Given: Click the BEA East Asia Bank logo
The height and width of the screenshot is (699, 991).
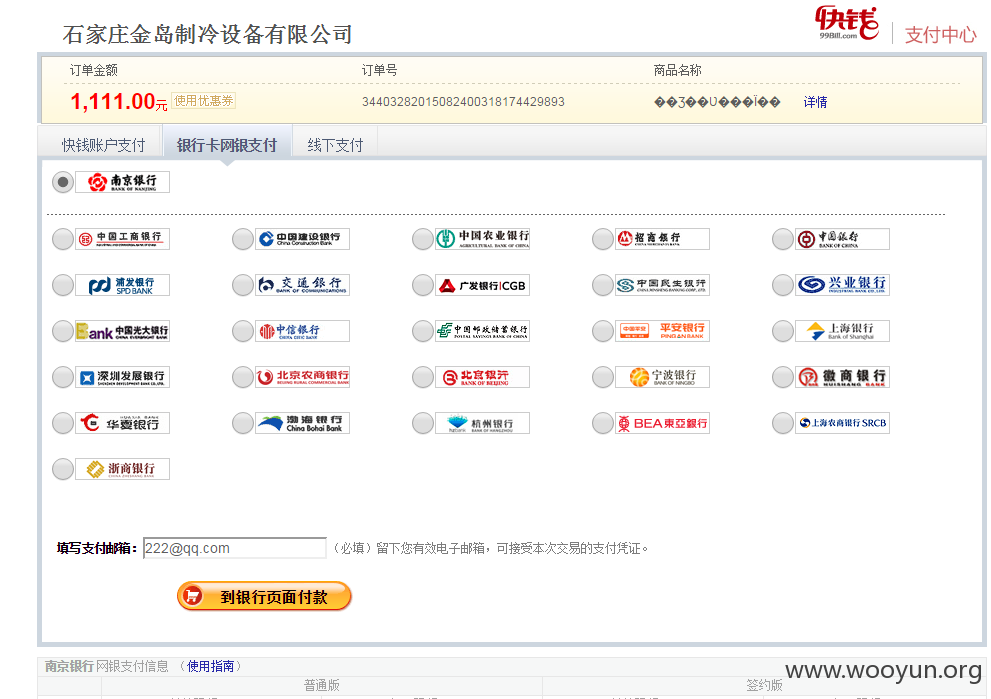Looking at the screenshot, I should [x=662, y=423].
